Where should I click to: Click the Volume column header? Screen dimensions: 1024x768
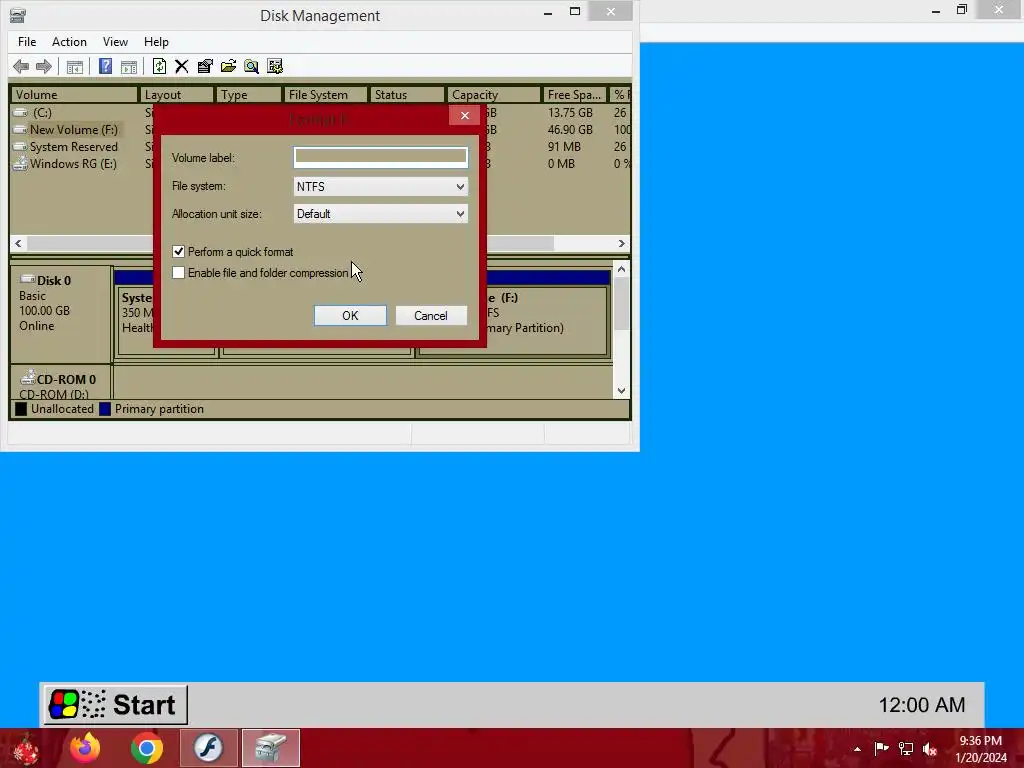[x=74, y=95]
